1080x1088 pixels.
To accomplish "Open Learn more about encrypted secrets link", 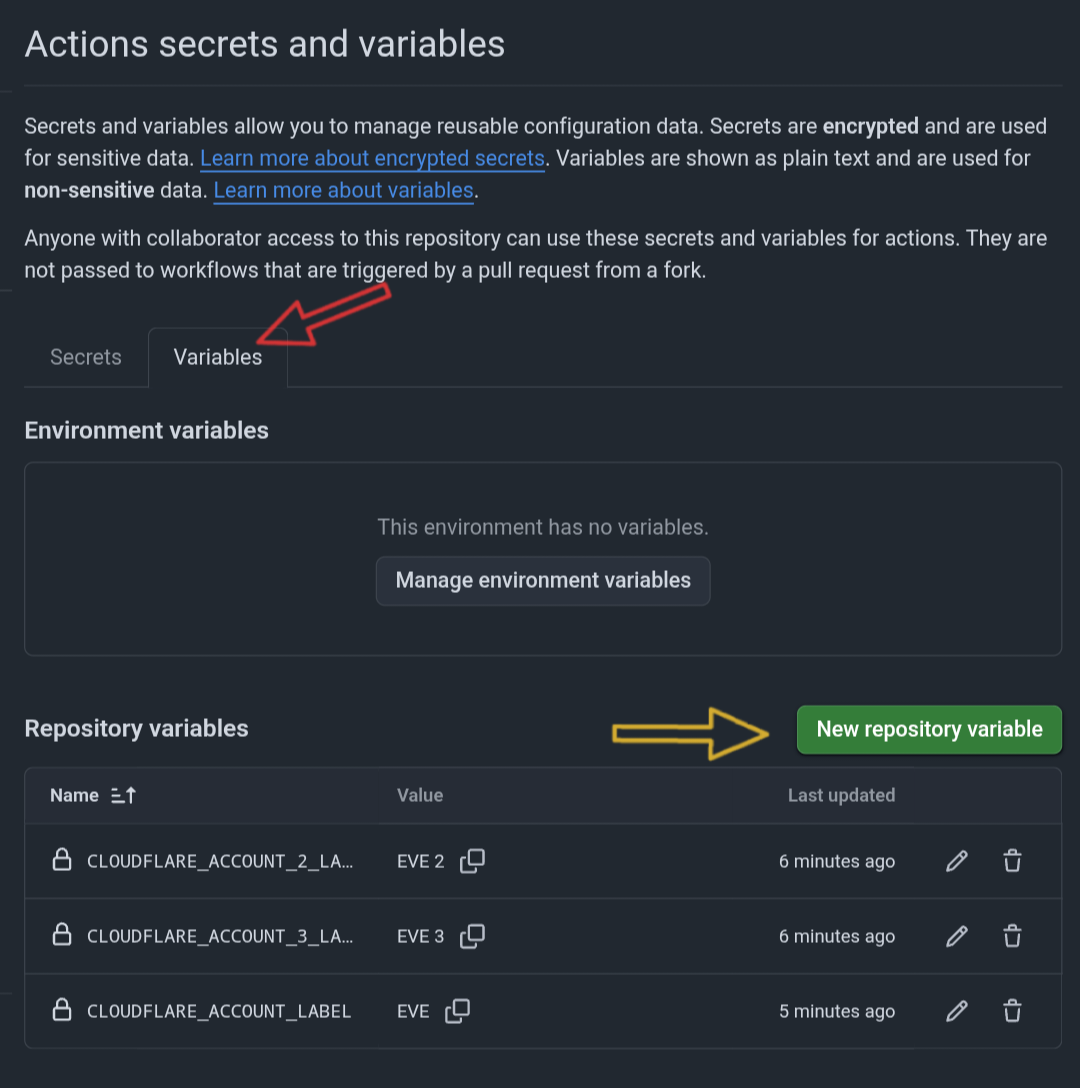I will [x=372, y=158].
